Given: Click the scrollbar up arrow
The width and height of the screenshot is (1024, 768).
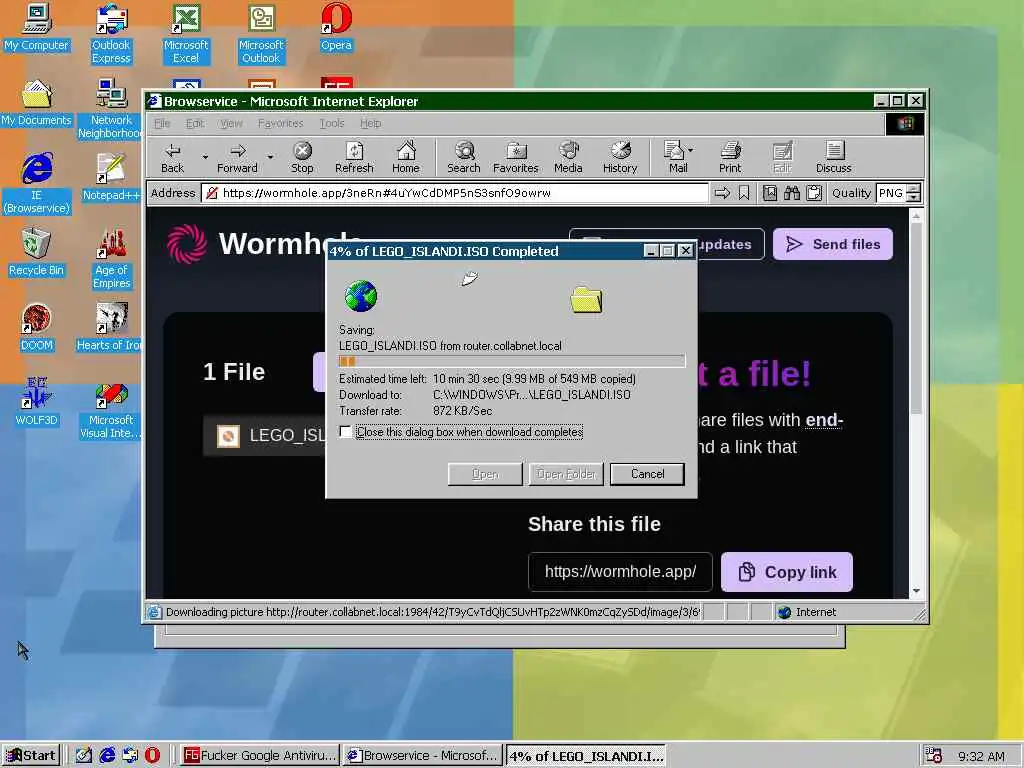Looking at the screenshot, I should (916, 216).
